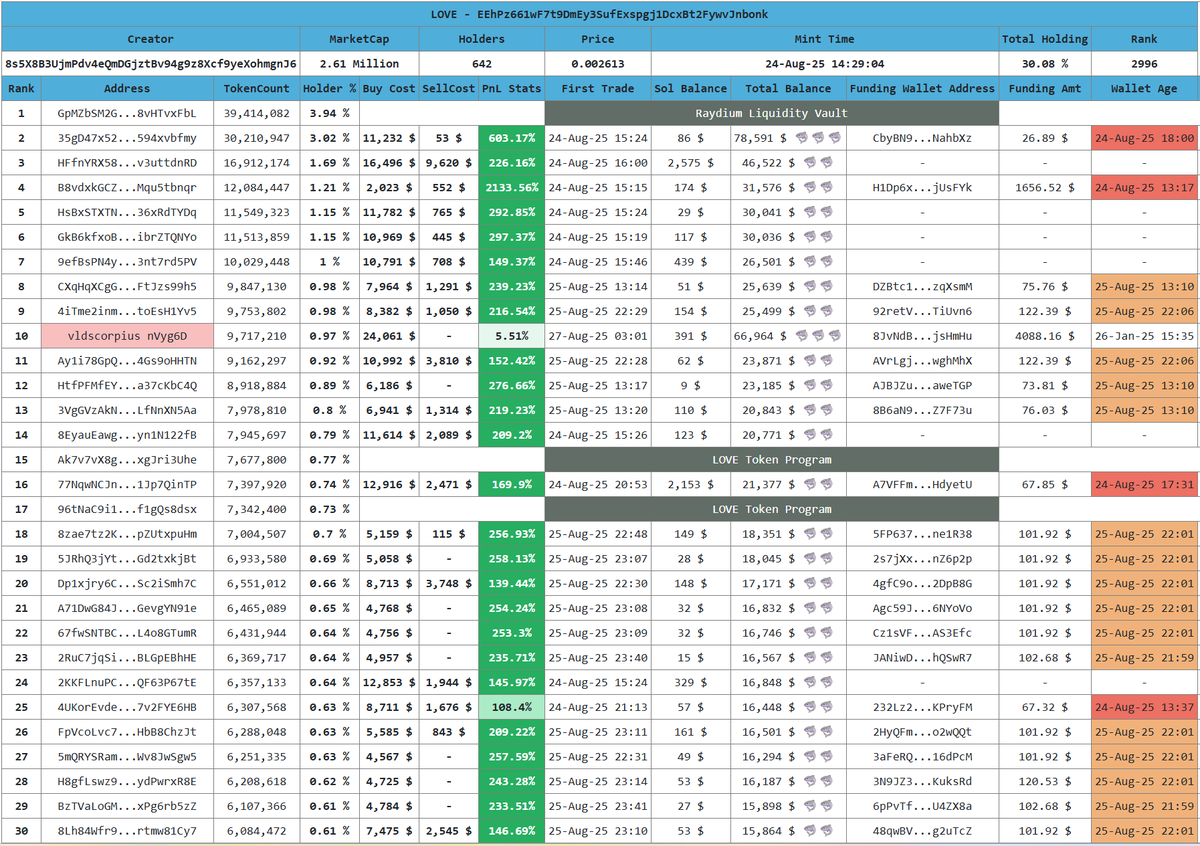The width and height of the screenshot is (1200, 846).
Task: Click the Holder % column header
Action: click(x=329, y=88)
